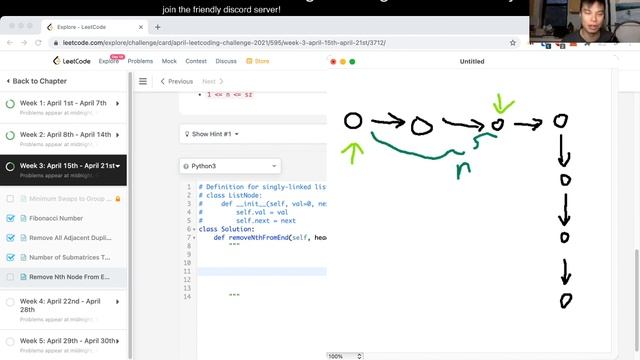Go Back to Chapter

point(37,81)
